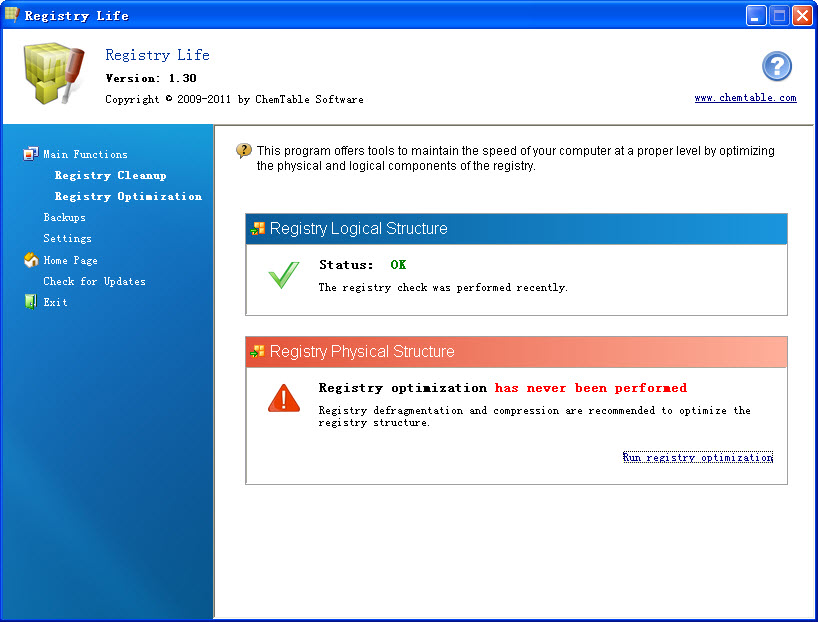Click the Main Functions sidebar icon
The width and height of the screenshot is (818, 622).
point(30,154)
